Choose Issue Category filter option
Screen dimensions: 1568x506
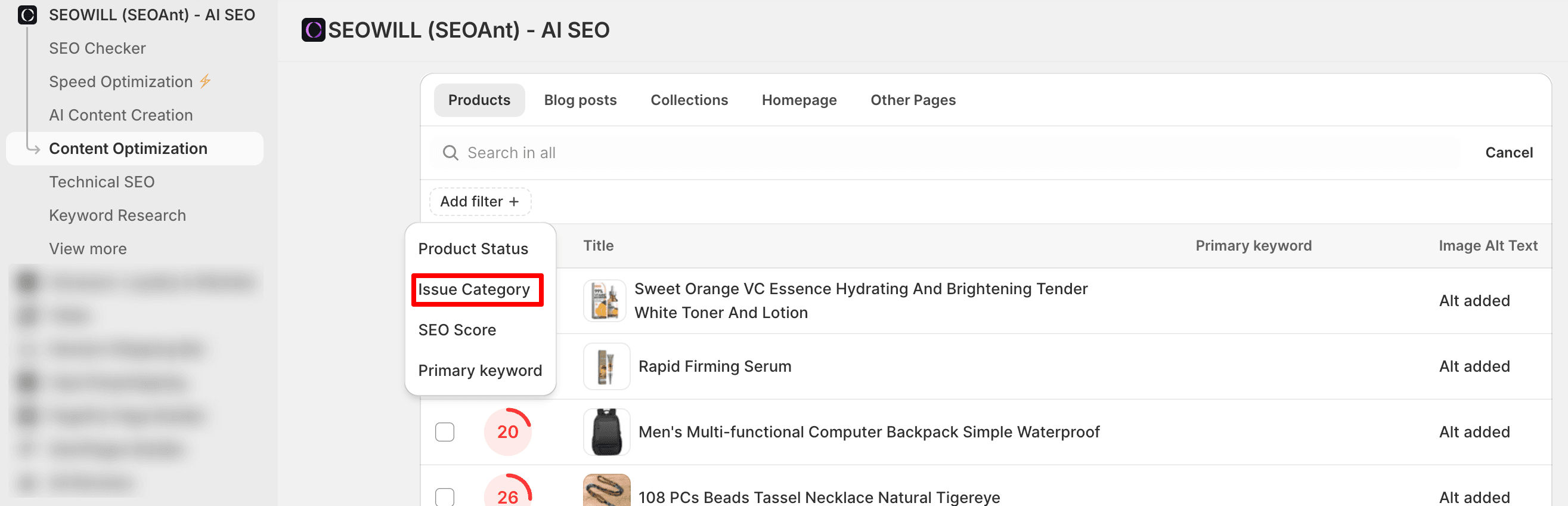pos(474,289)
